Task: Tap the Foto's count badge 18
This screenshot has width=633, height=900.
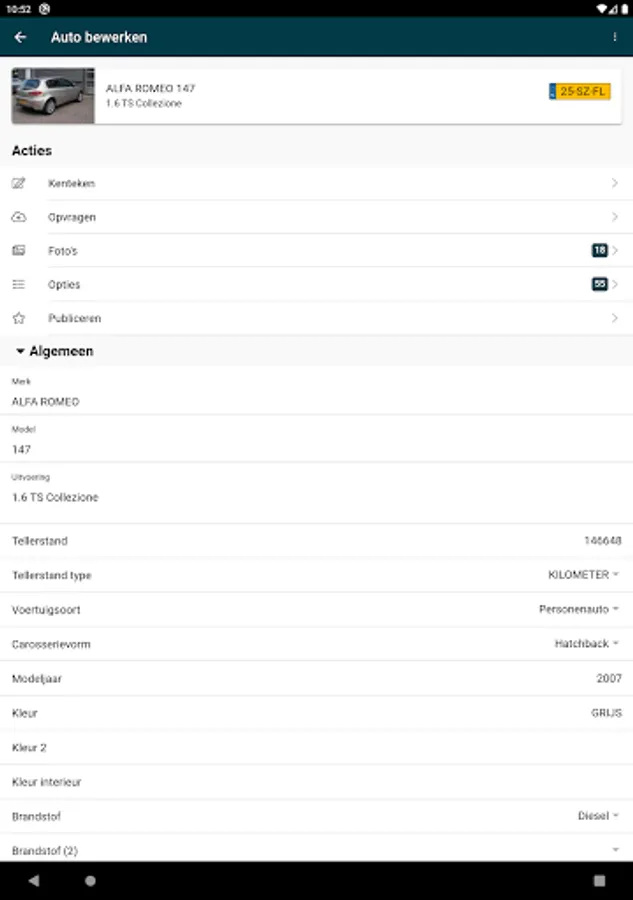Action: click(x=599, y=251)
